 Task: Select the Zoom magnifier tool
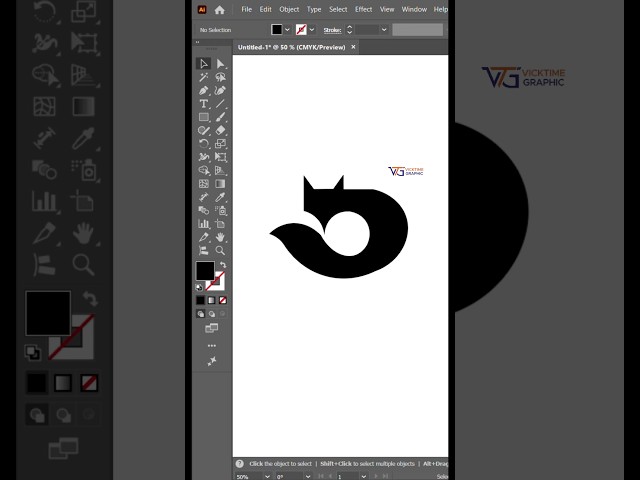tap(220, 251)
